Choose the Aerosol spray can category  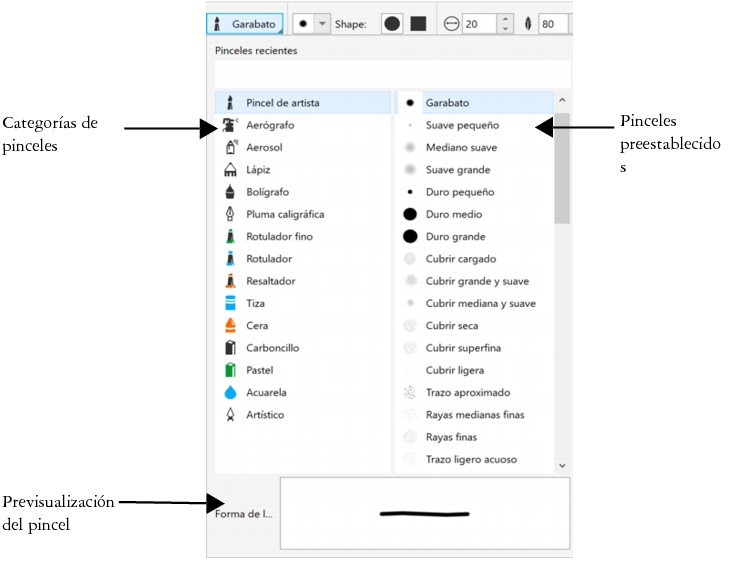point(264,147)
